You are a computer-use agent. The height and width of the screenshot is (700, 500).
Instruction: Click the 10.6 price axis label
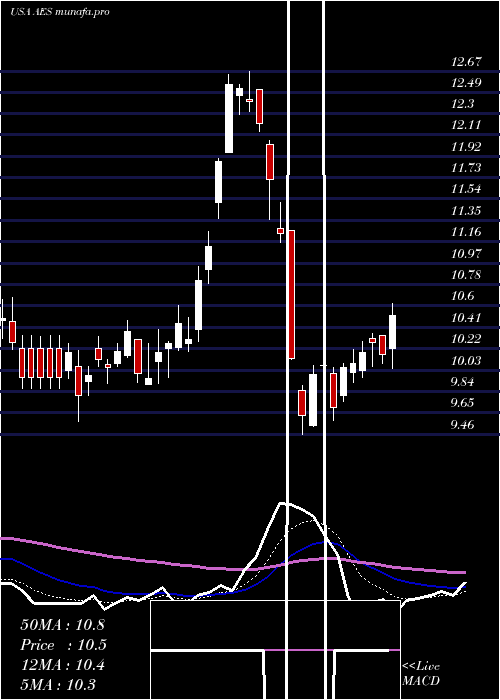tap(462, 296)
